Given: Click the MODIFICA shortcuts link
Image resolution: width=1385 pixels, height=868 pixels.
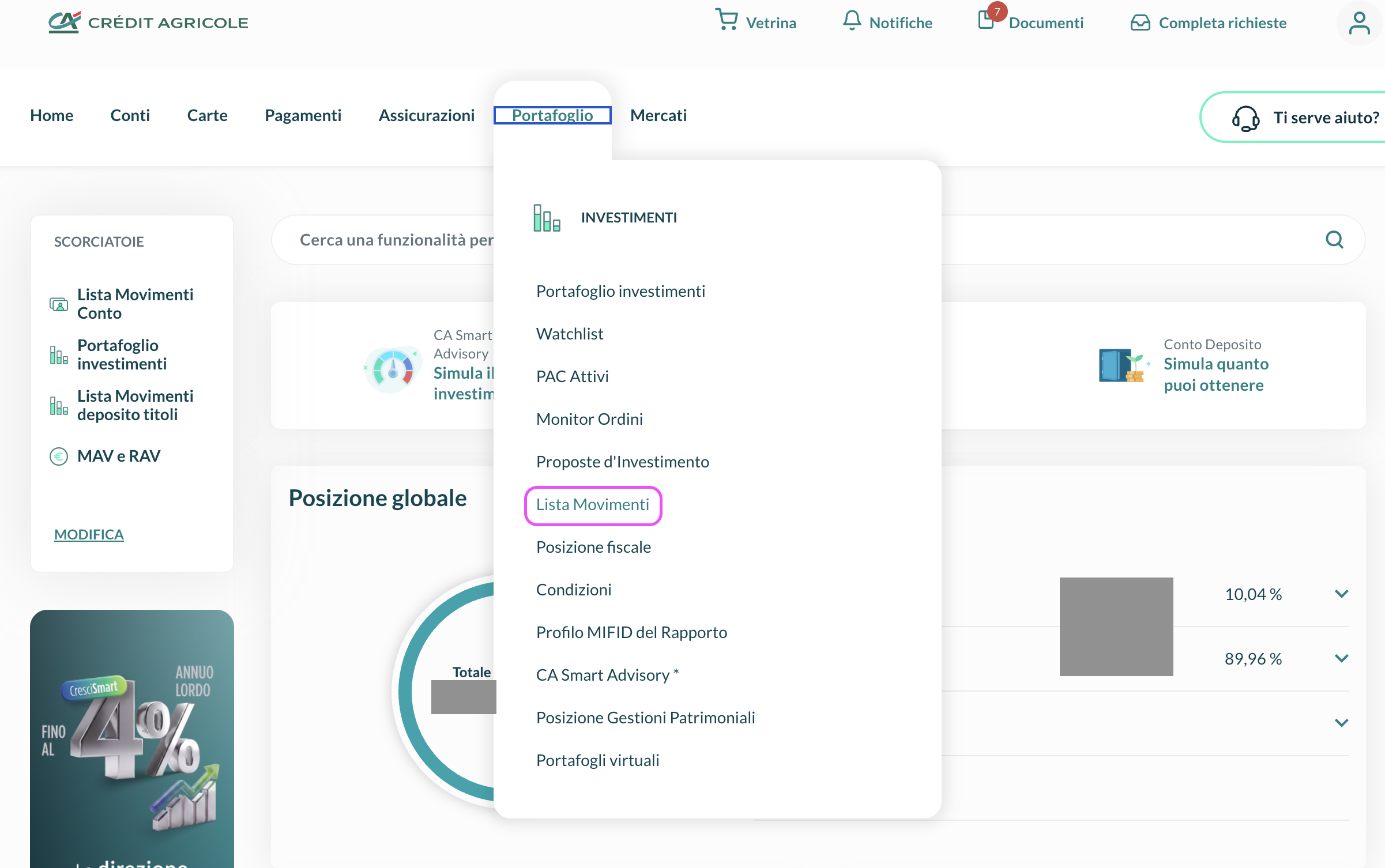Looking at the screenshot, I should click(89, 534).
